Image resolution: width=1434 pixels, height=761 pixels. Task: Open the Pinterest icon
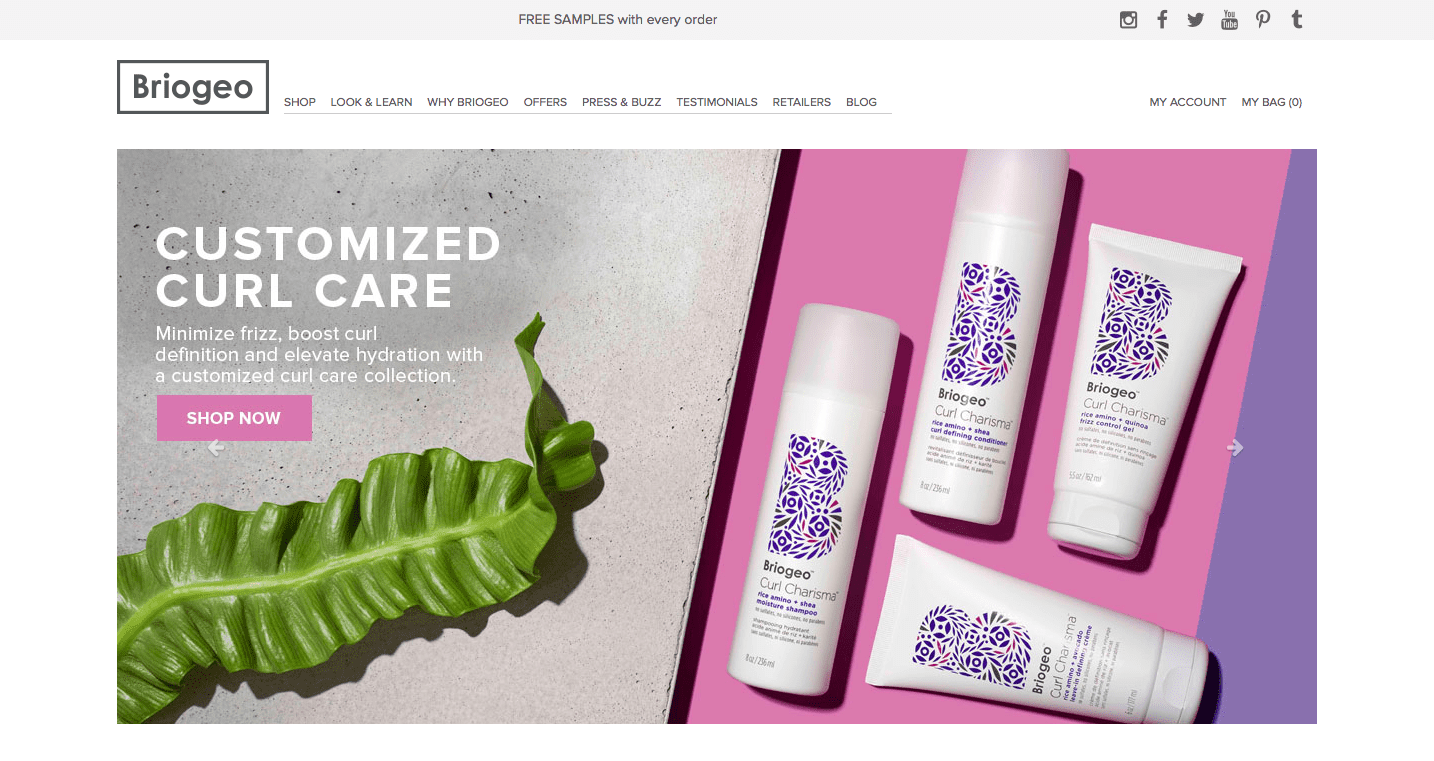pyautogui.click(x=1263, y=19)
